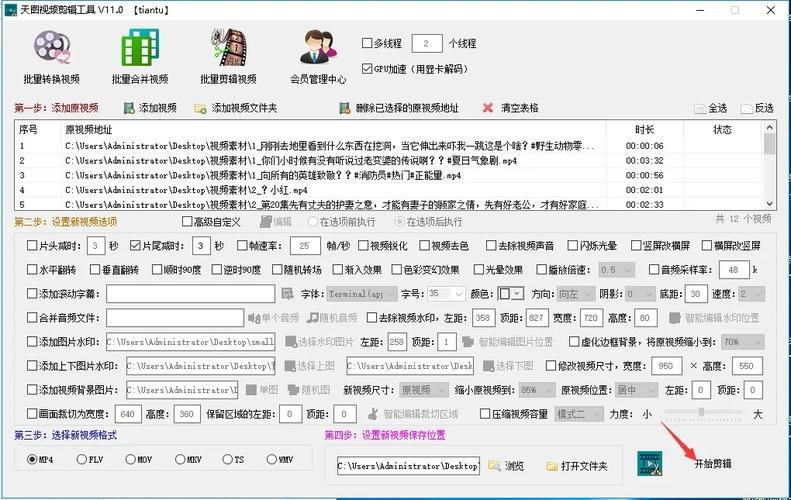Open the 字体 Terminal font dropdown
791x500 pixels.
click(x=362, y=294)
